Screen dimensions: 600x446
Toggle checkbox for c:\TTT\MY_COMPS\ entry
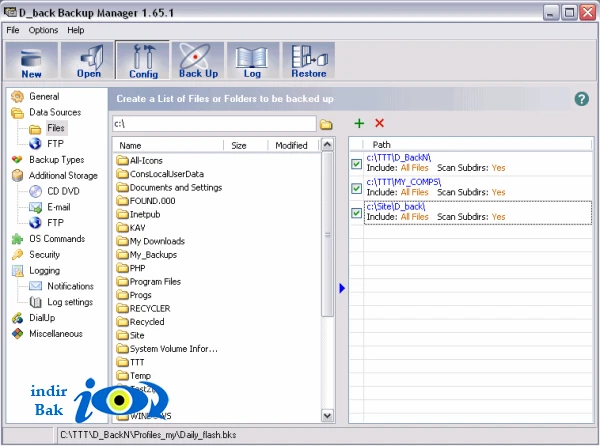(x=356, y=188)
